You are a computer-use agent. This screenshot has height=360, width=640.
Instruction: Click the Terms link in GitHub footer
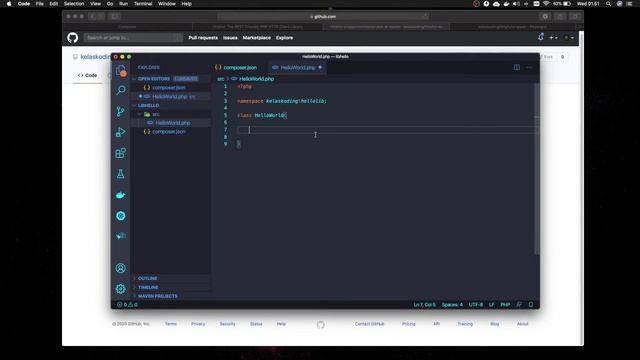171,324
